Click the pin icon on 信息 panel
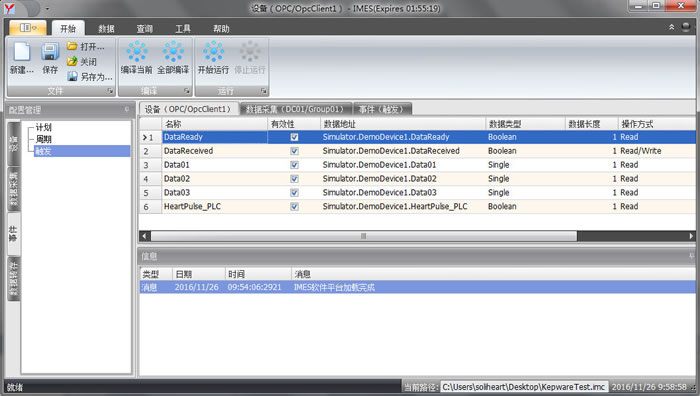The width and height of the screenshot is (700, 396). point(692,256)
